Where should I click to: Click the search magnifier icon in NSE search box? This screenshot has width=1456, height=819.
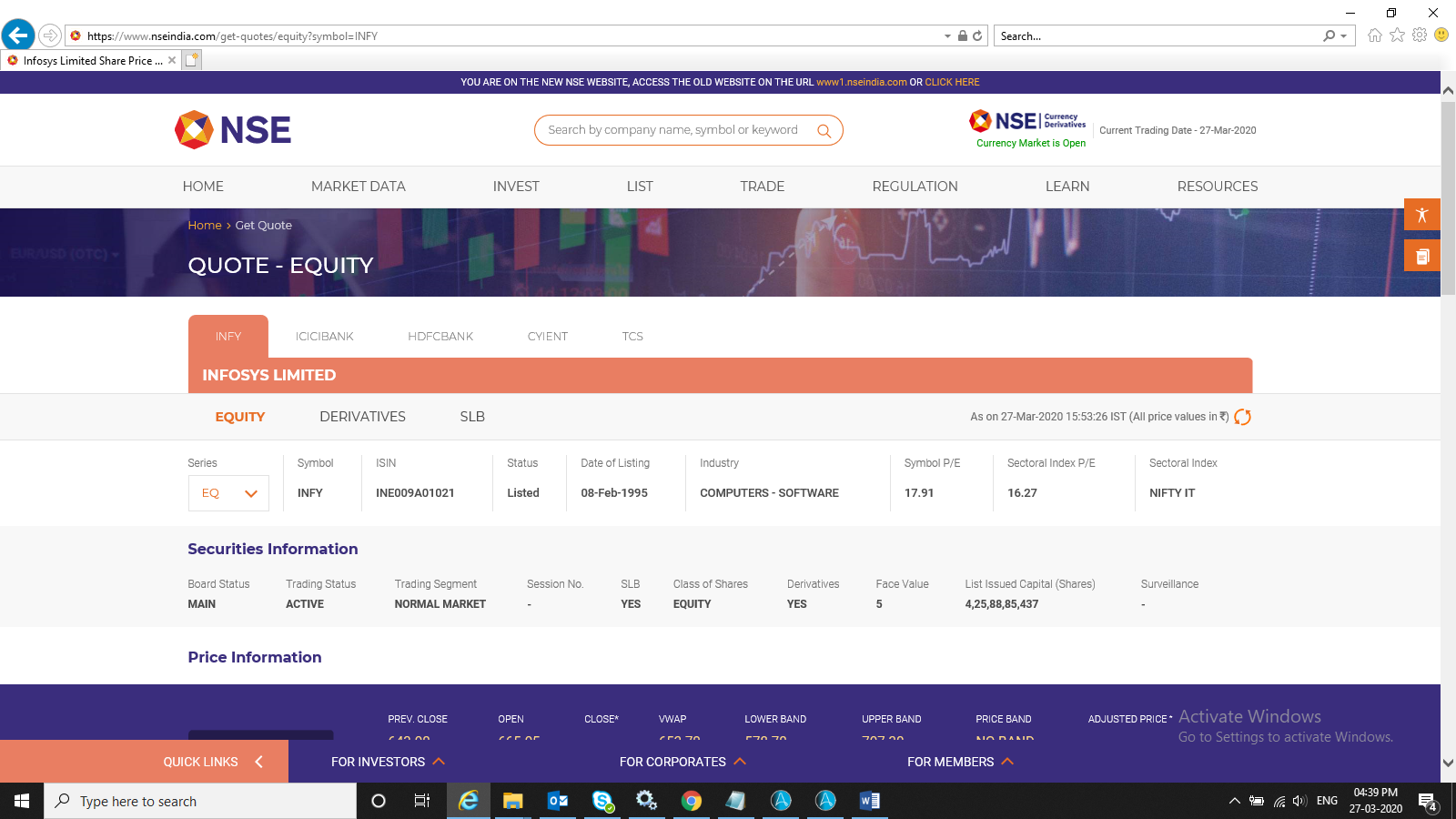click(x=824, y=131)
